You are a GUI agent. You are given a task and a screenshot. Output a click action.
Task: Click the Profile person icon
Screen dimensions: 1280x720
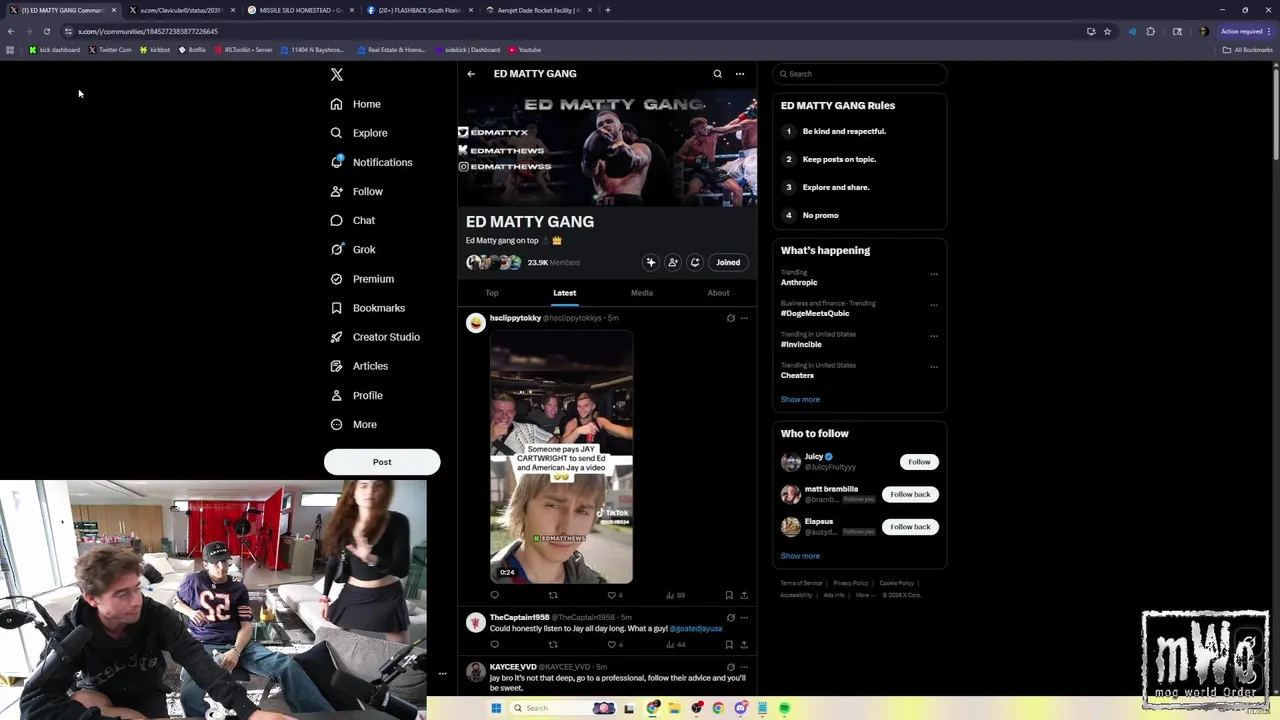click(x=336, y=395)
